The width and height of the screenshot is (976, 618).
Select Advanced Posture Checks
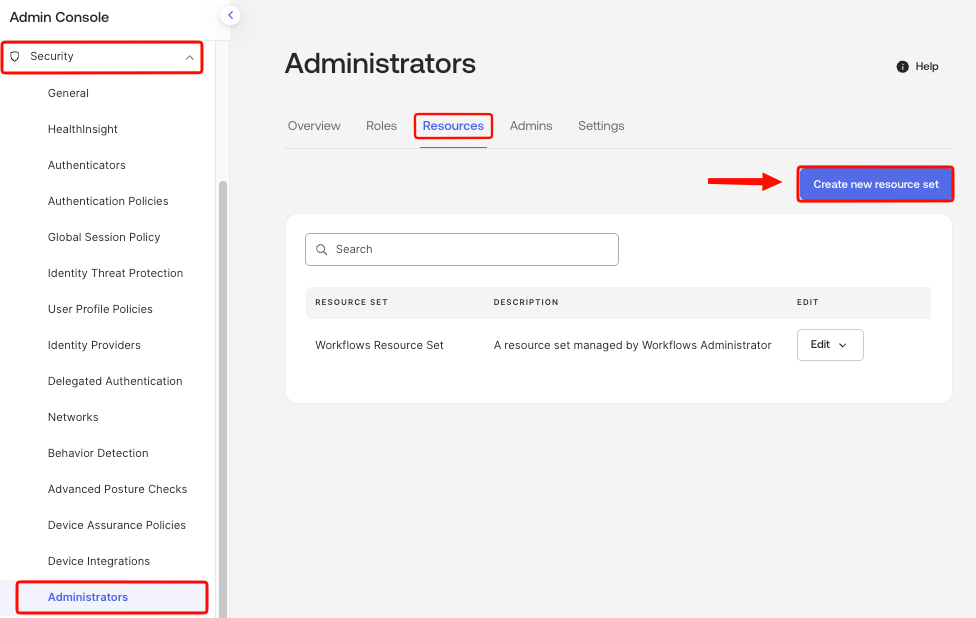point(118,489)
